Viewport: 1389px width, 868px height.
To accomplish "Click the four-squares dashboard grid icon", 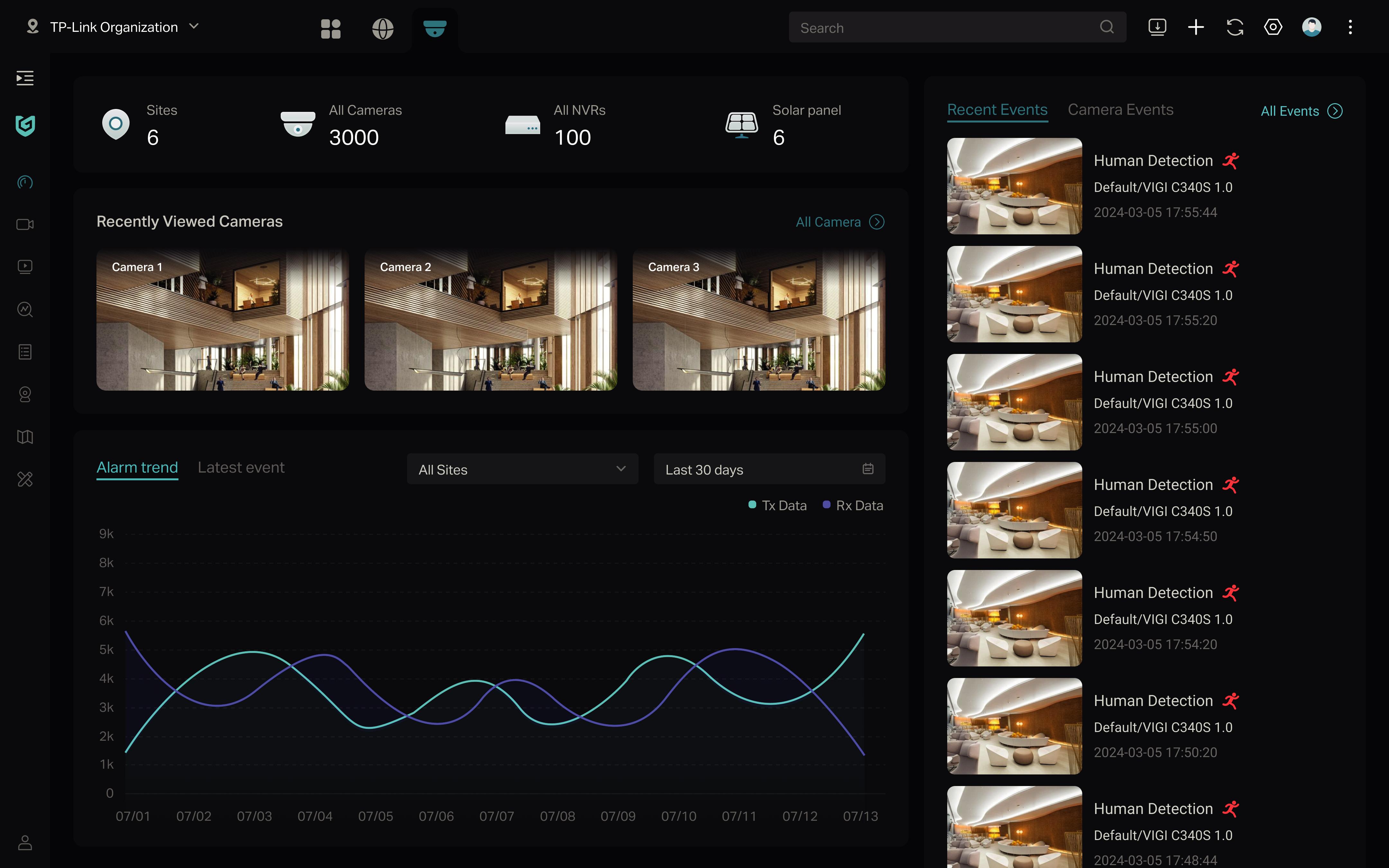I will coord(331,28).
